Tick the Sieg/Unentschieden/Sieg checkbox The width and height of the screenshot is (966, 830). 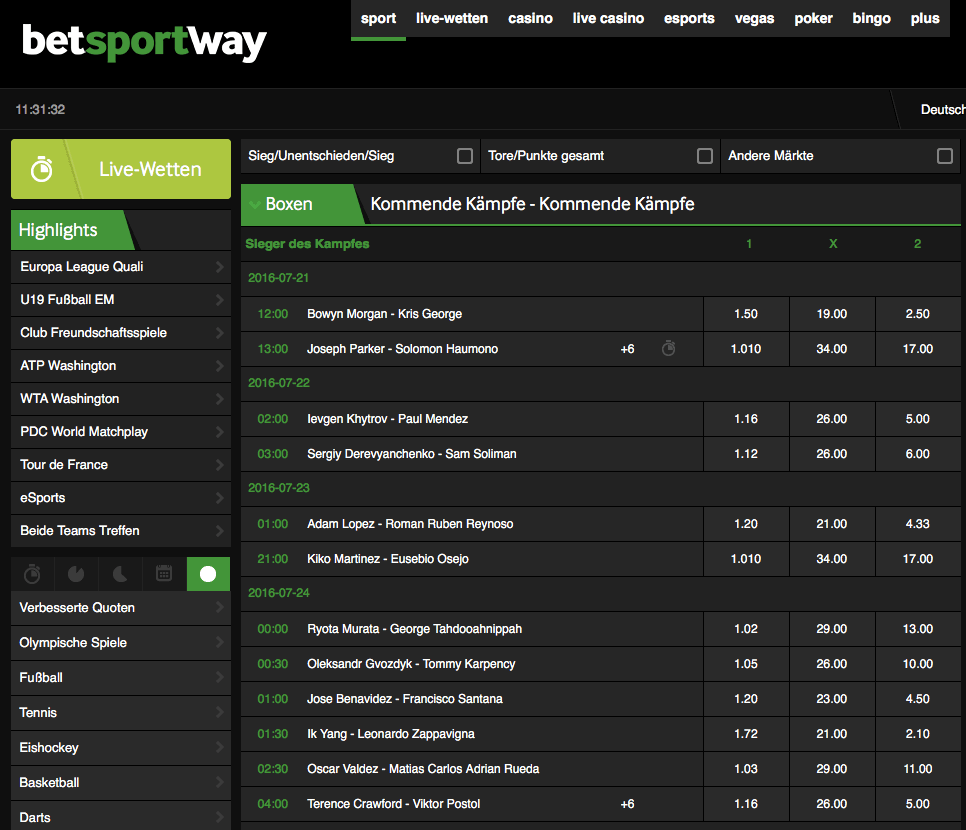[x=465, y=156]
